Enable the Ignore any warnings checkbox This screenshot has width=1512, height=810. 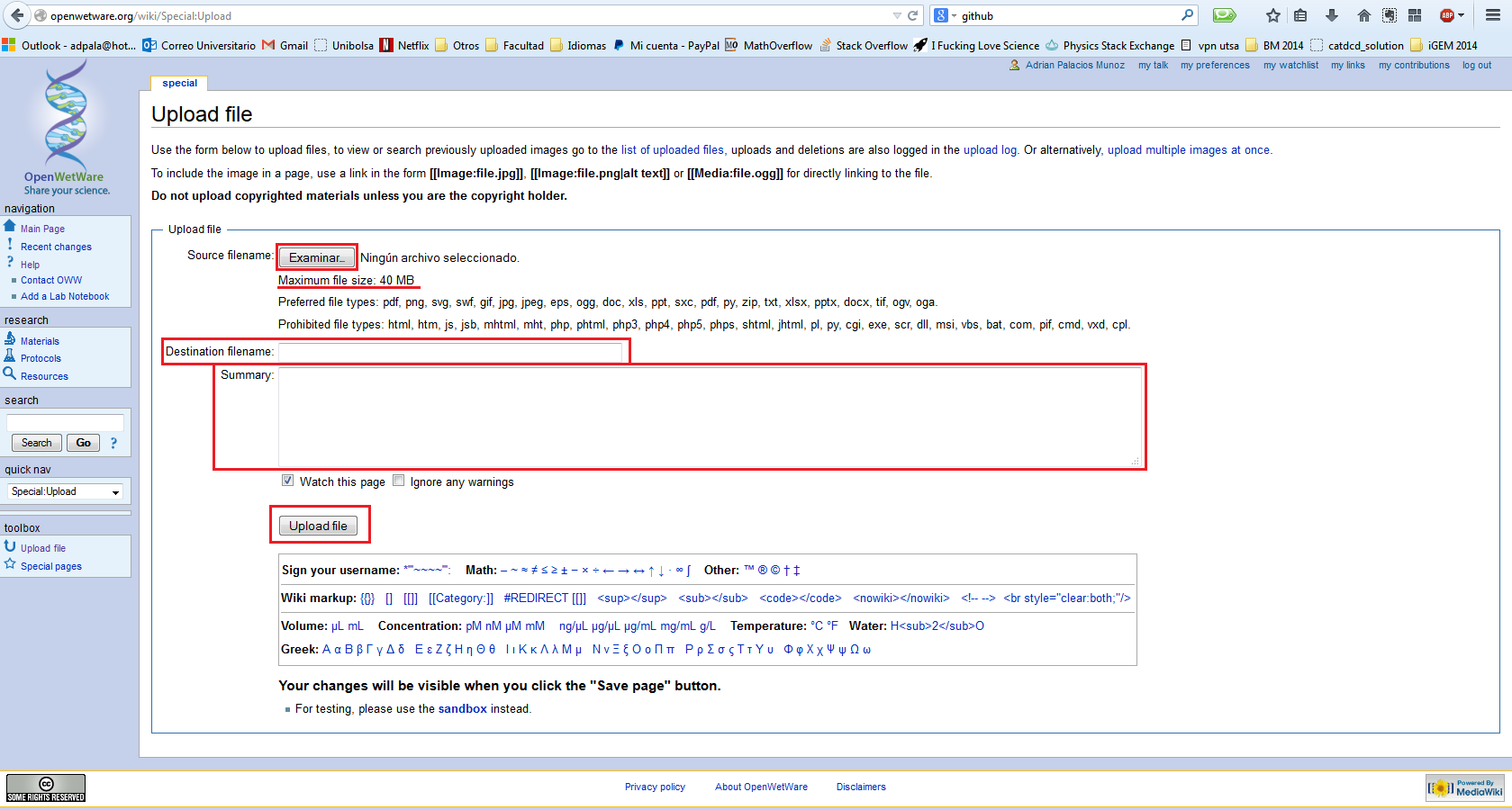(x=398, y=481)
